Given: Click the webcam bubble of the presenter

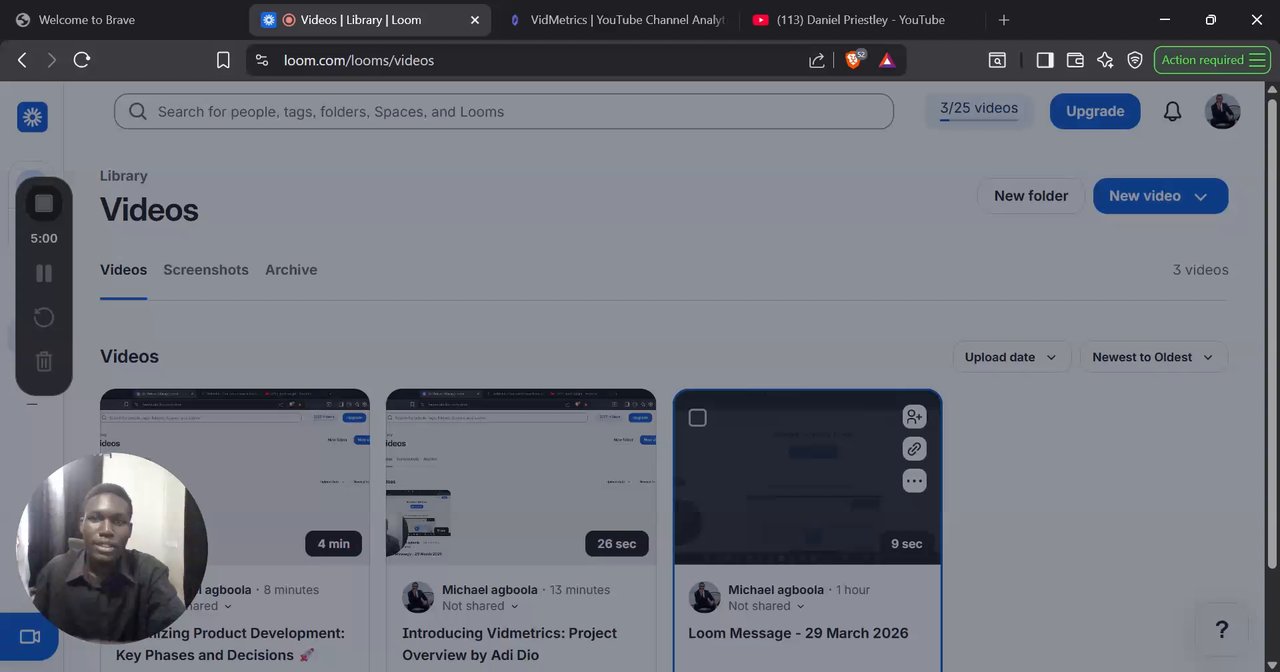Looking at the screenshot, I should tap(112, 547).
